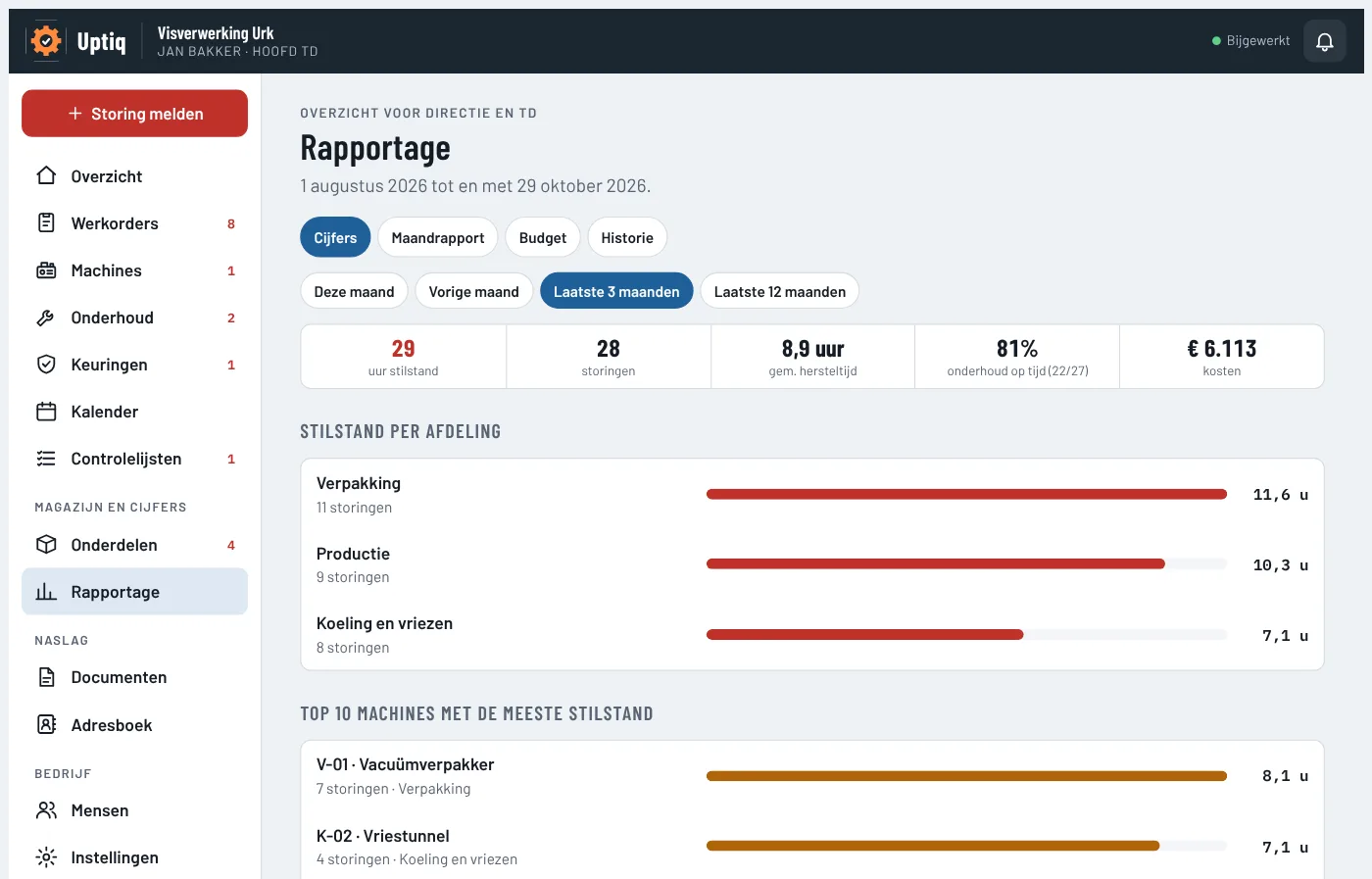The image size is (1372, 879).
Task: Click the Onderdelen badge count 4
Action: tap(231, 545)
